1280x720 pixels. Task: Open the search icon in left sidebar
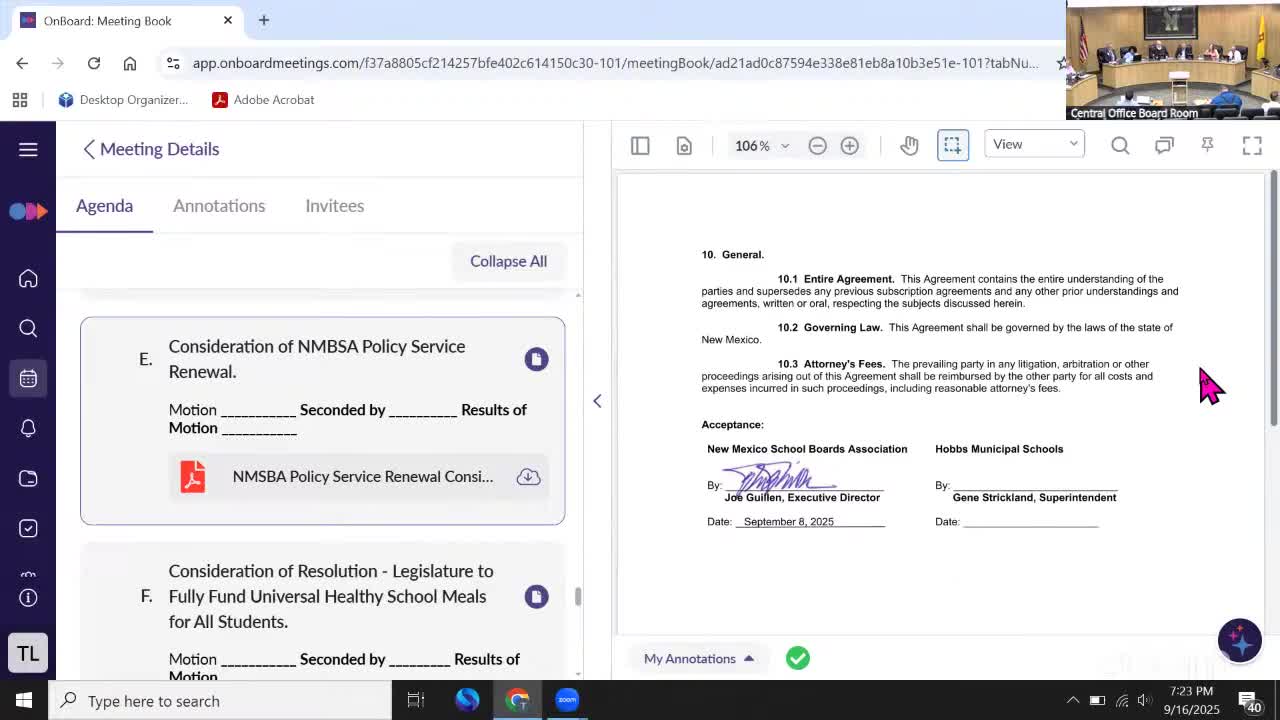pos(28,328)
